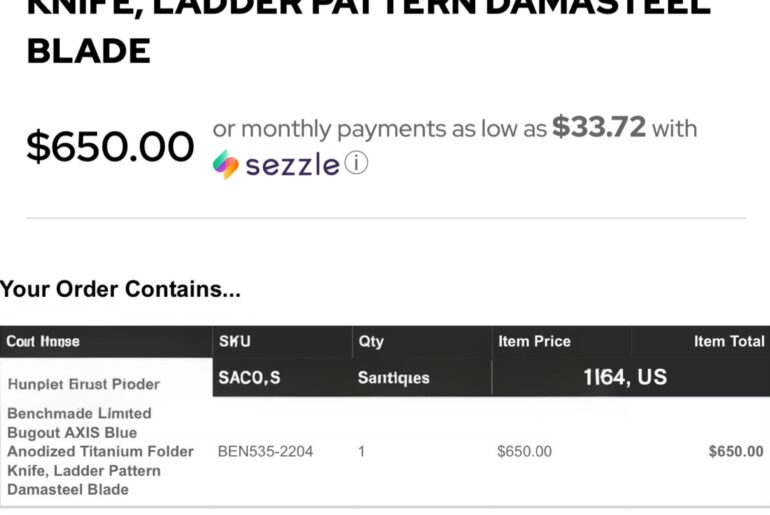
Task: Click the bold $650.00 item total
Action: [735, 452]
